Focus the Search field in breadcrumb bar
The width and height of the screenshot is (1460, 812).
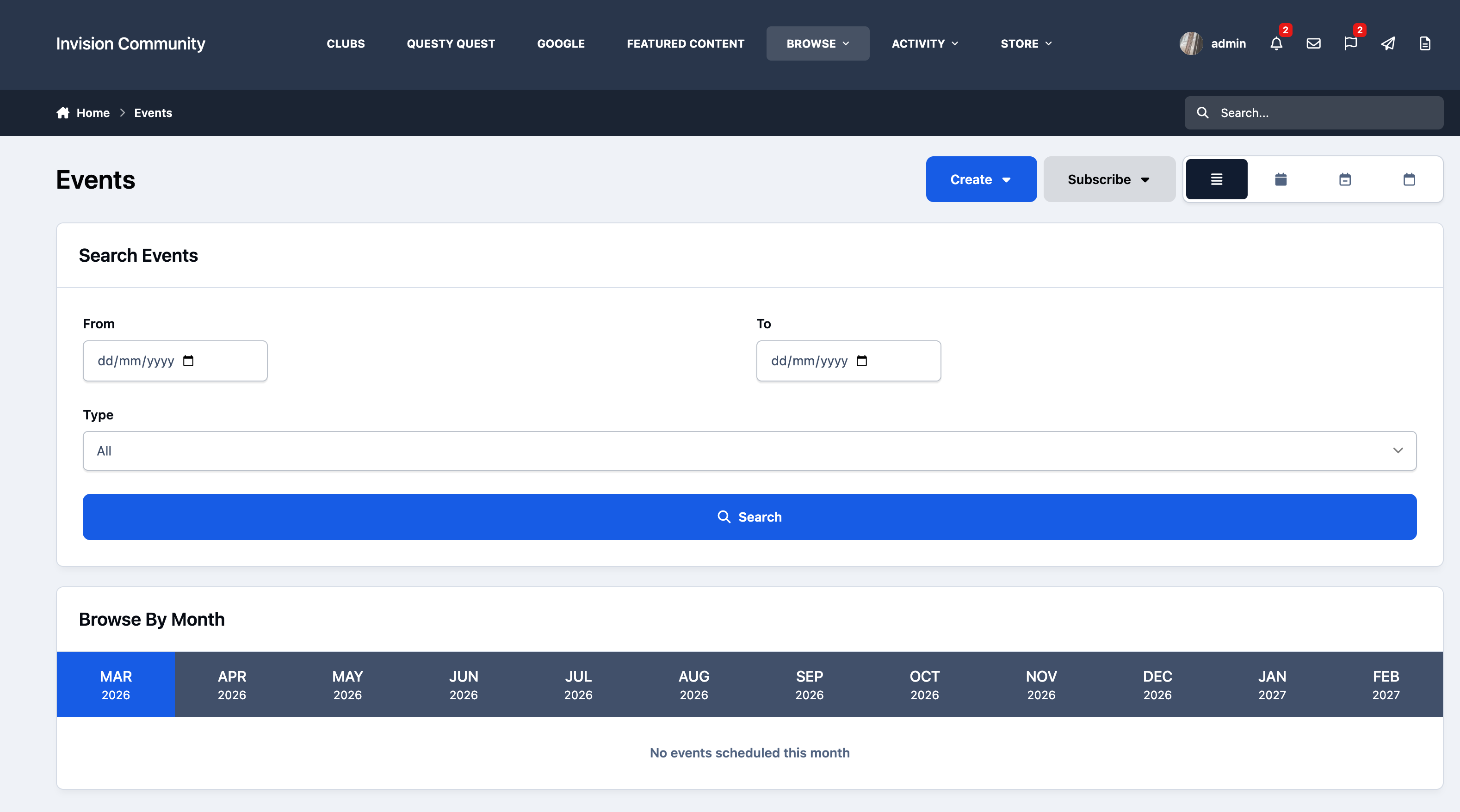(x=1313, y=113)
